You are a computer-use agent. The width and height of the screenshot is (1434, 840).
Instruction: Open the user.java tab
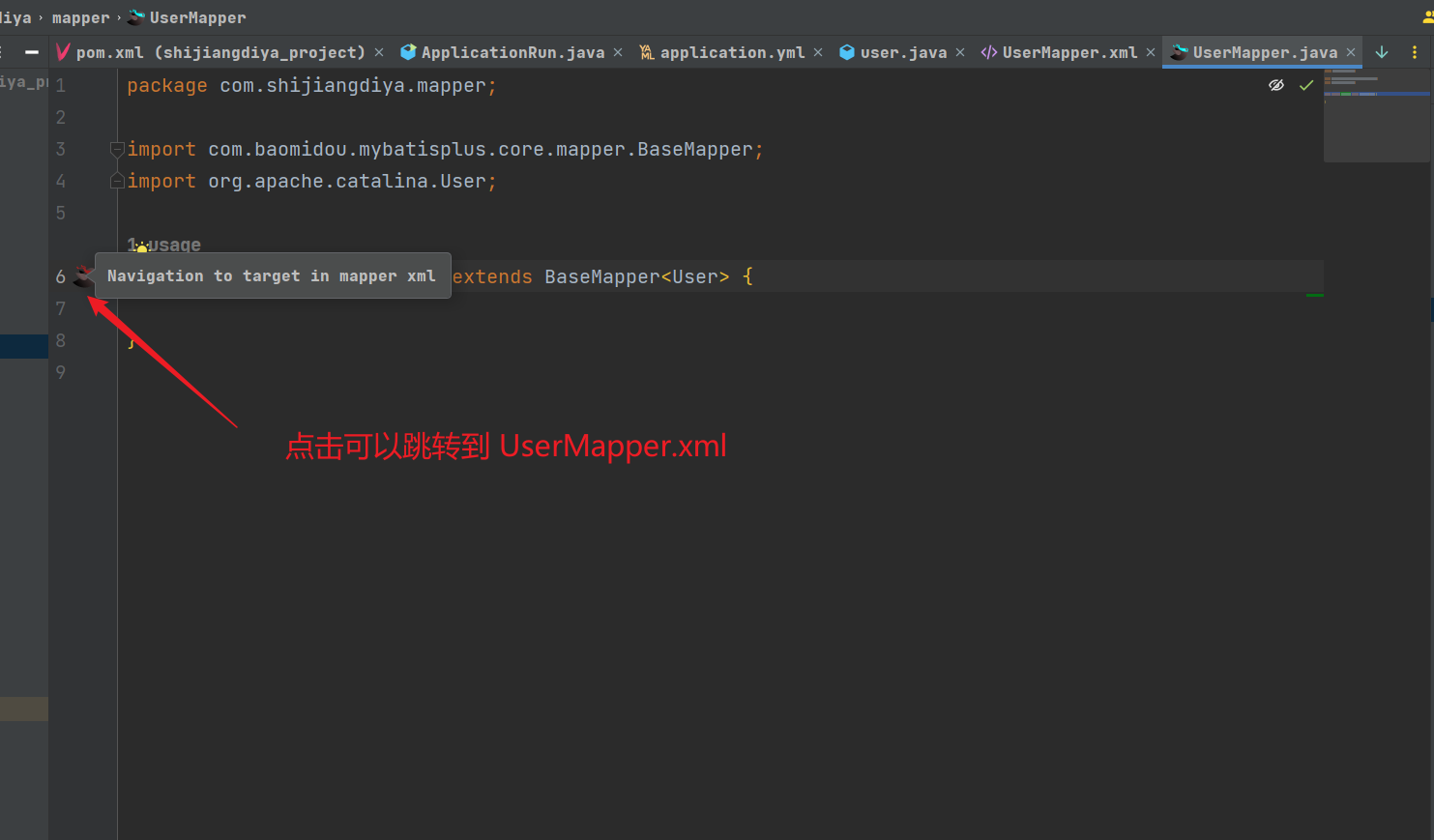(903, 52)
